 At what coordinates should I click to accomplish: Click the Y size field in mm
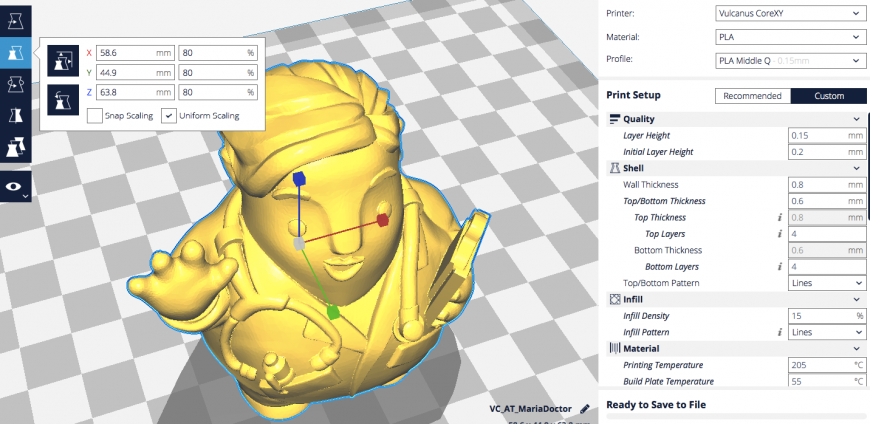click(135, 73)
